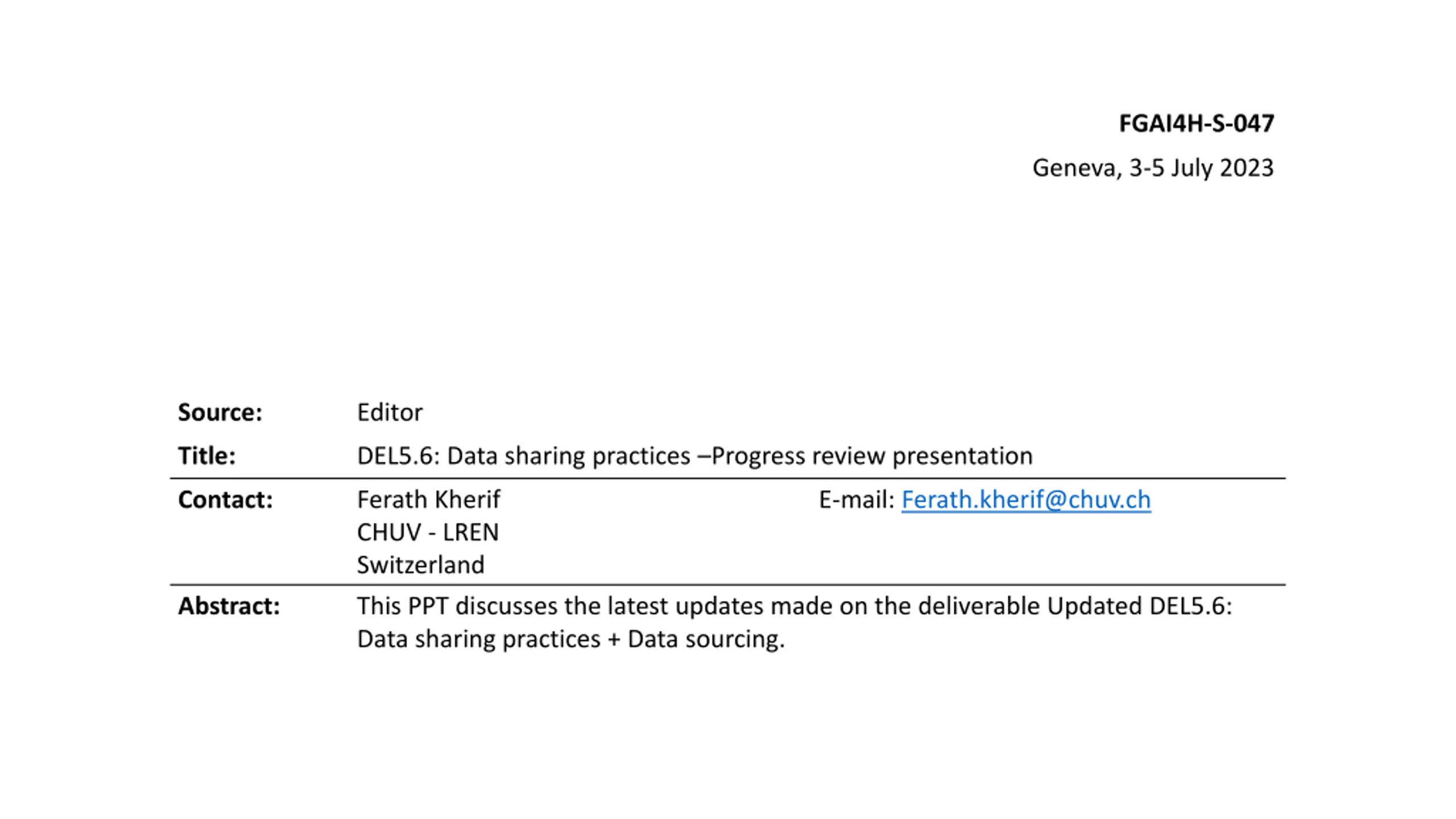Click the 'Contact:' label

click(x=225, y=499)
